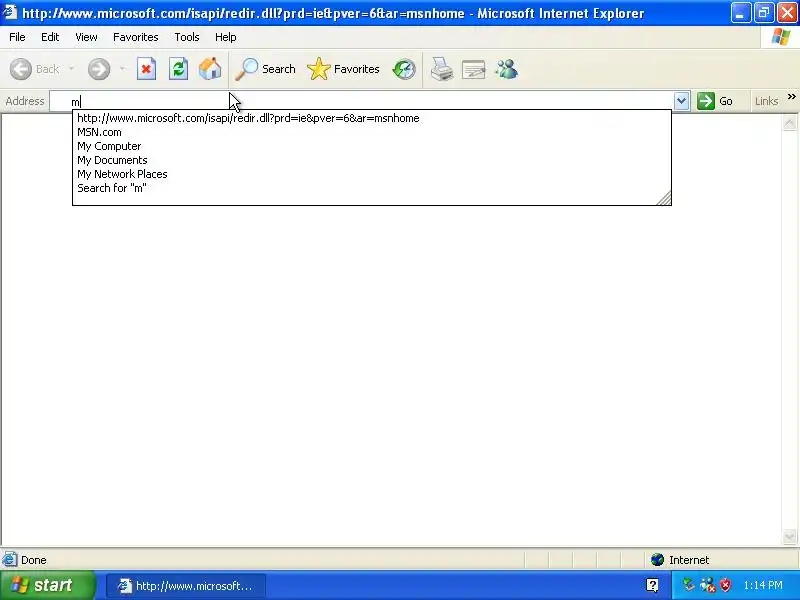Click the taskbar clock showing 1:14 PM
The width and height of the screenshot is (800, 600).
[763, 585]
